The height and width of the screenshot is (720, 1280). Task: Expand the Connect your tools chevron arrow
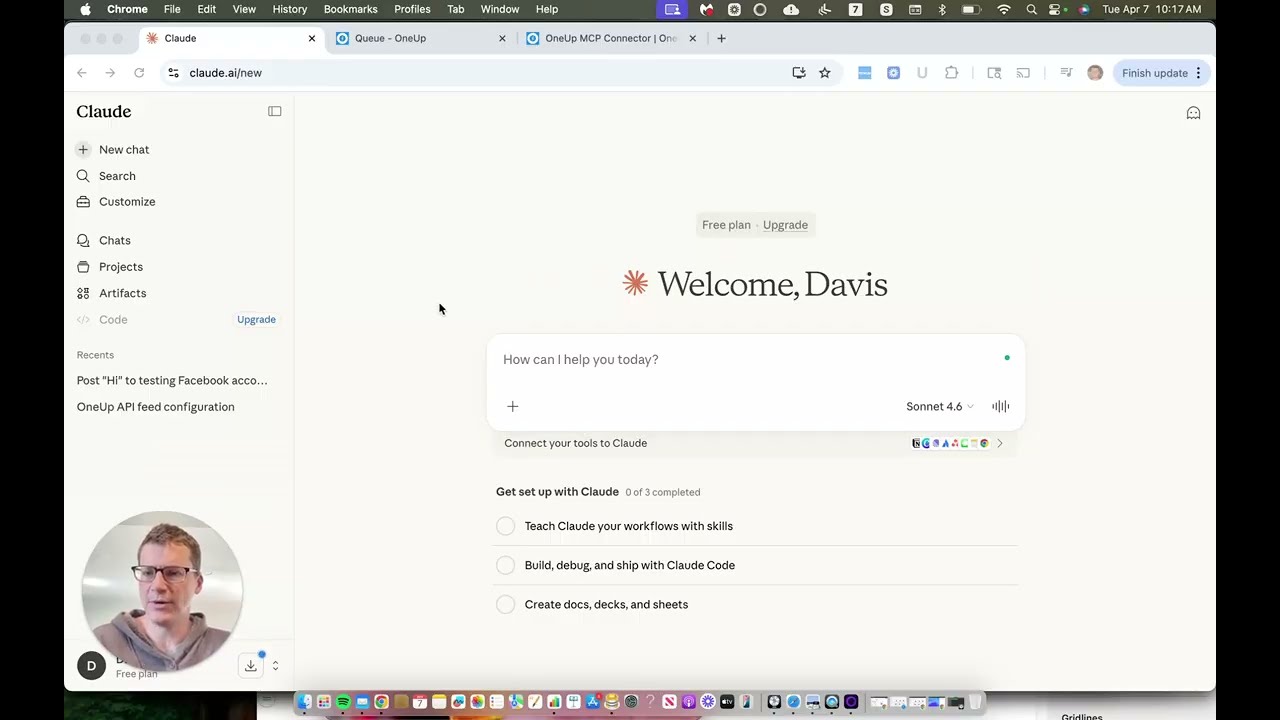[999, 443]
